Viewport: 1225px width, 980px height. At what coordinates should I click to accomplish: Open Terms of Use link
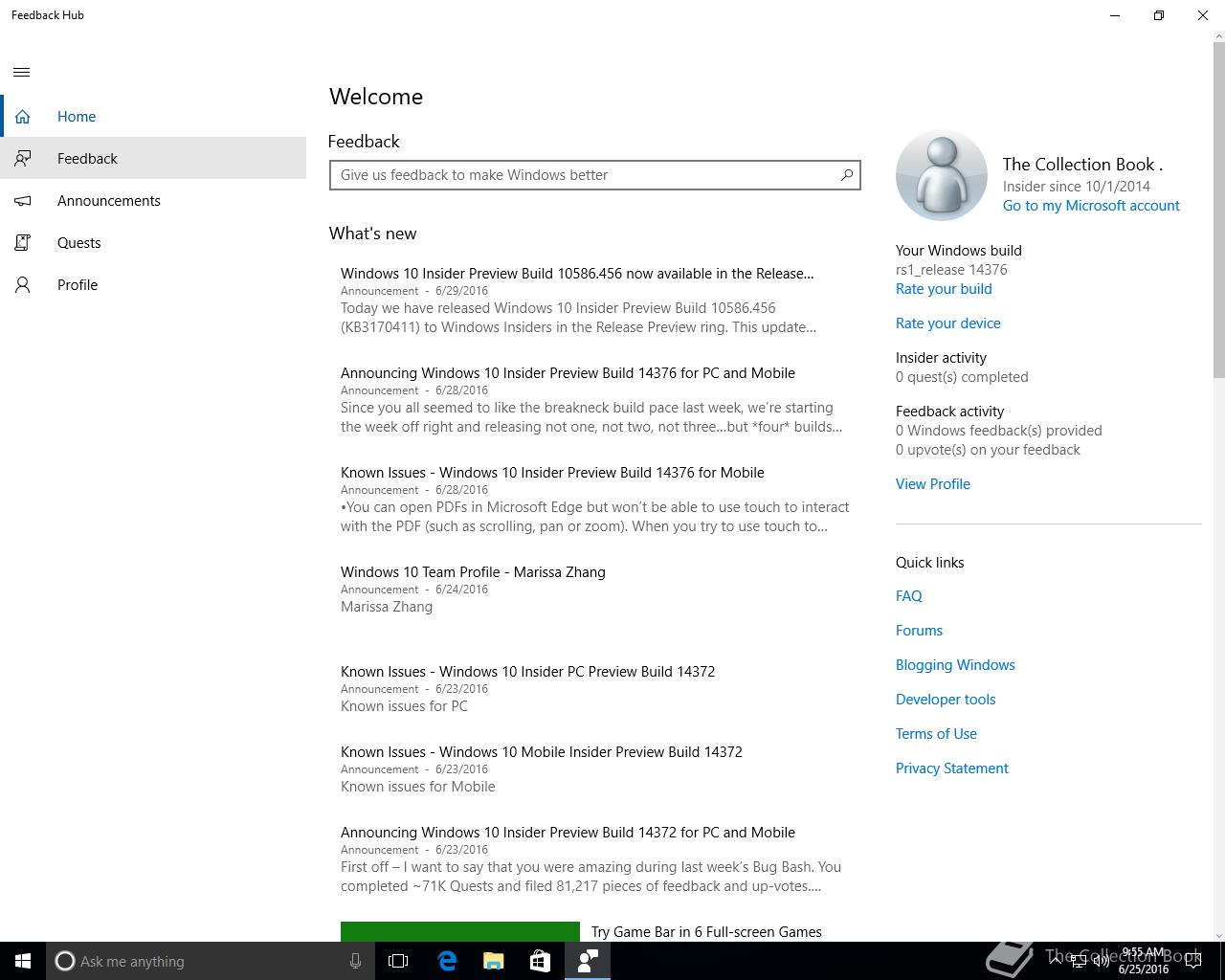point(936,734)
